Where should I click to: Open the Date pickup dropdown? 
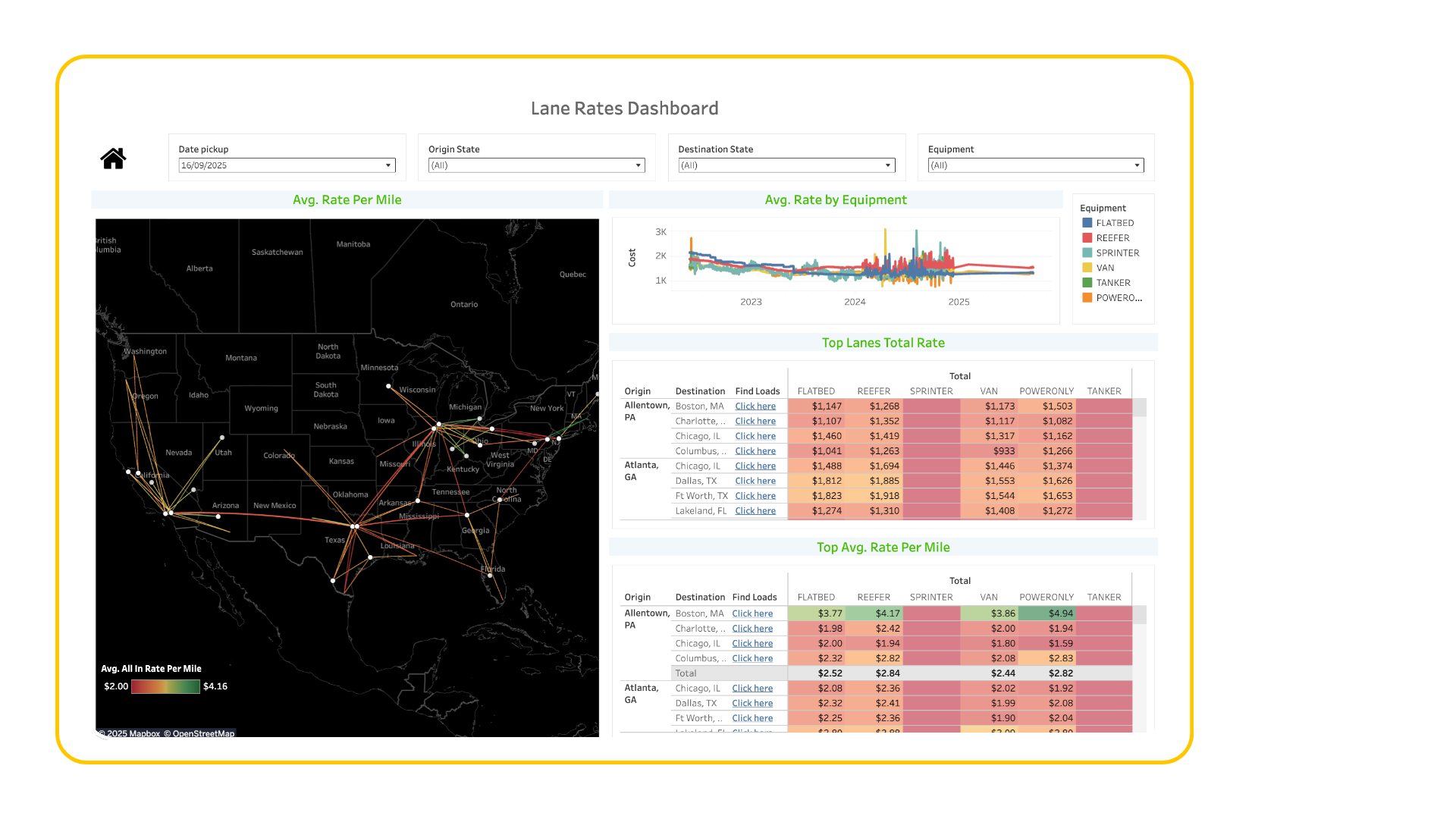click(x=287, y=165)
